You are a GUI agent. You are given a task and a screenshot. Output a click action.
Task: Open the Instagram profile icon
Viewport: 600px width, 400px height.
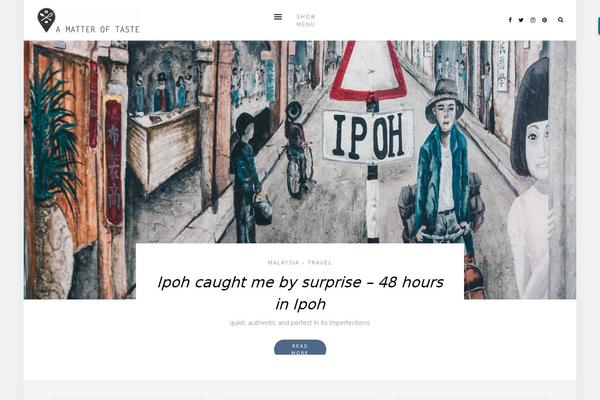[533, 20]
